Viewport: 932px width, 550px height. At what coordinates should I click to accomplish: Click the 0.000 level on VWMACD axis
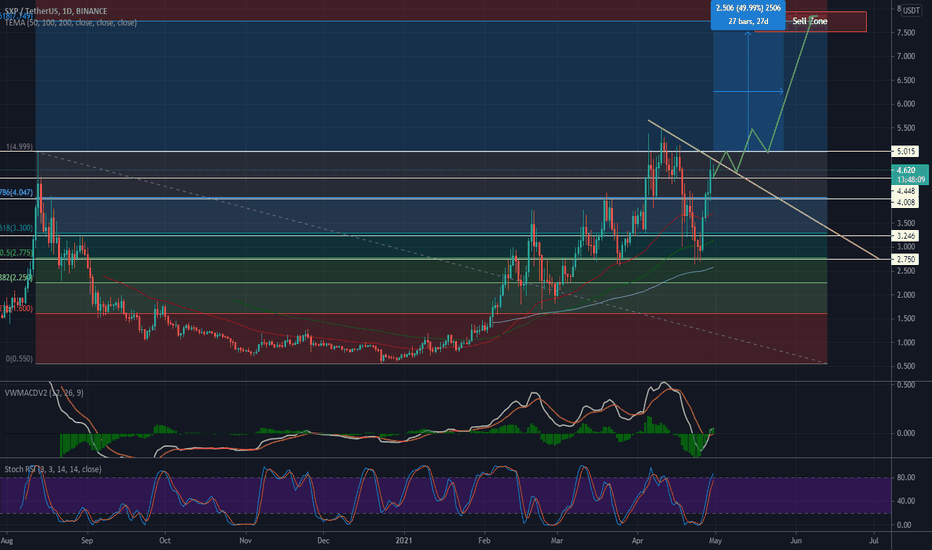(906, 433)
